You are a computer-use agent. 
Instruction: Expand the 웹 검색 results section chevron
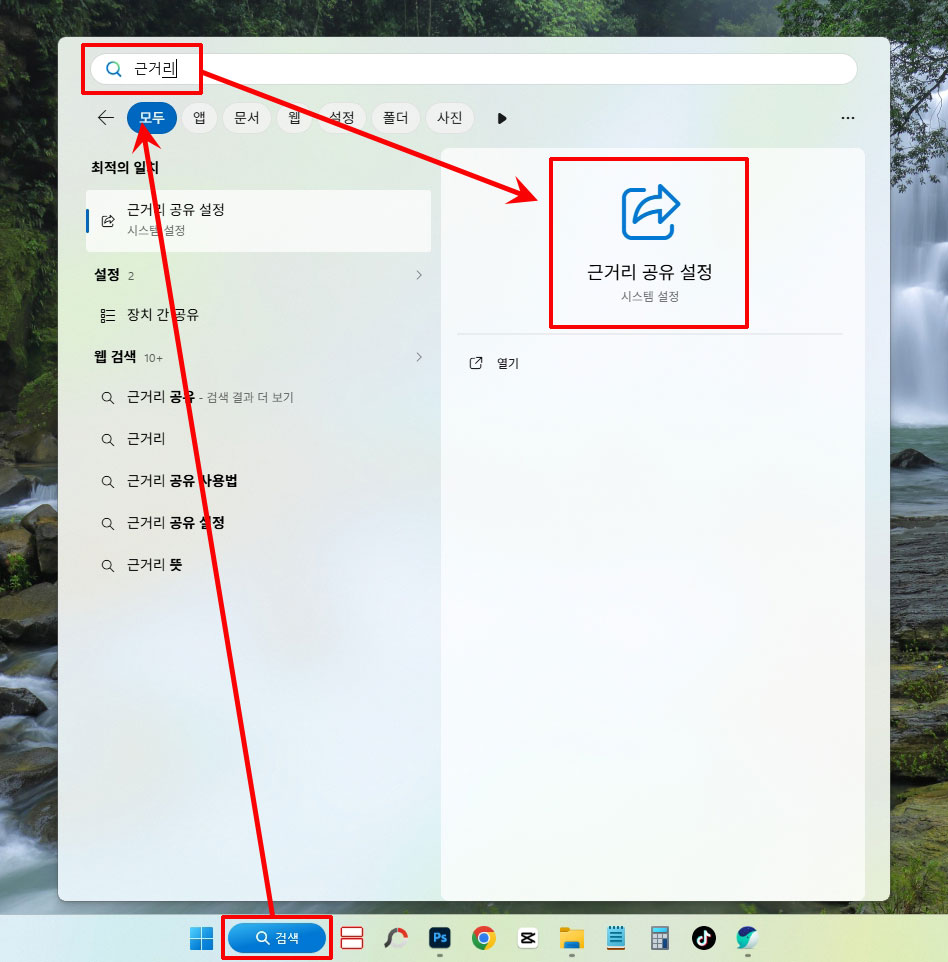click(x=419, y=357)
